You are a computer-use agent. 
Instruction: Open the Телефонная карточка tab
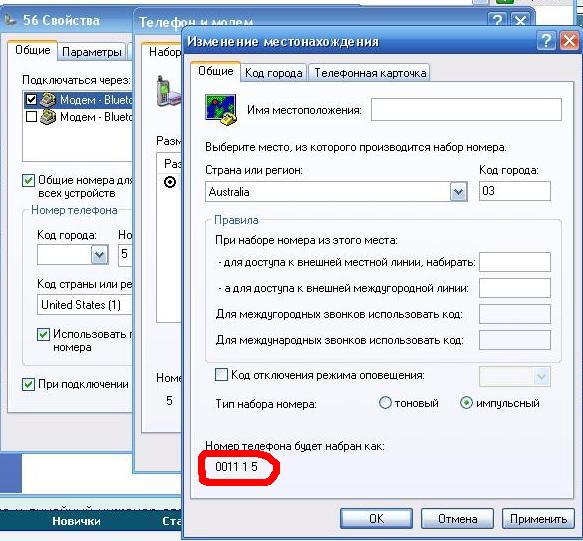[370, 73]
